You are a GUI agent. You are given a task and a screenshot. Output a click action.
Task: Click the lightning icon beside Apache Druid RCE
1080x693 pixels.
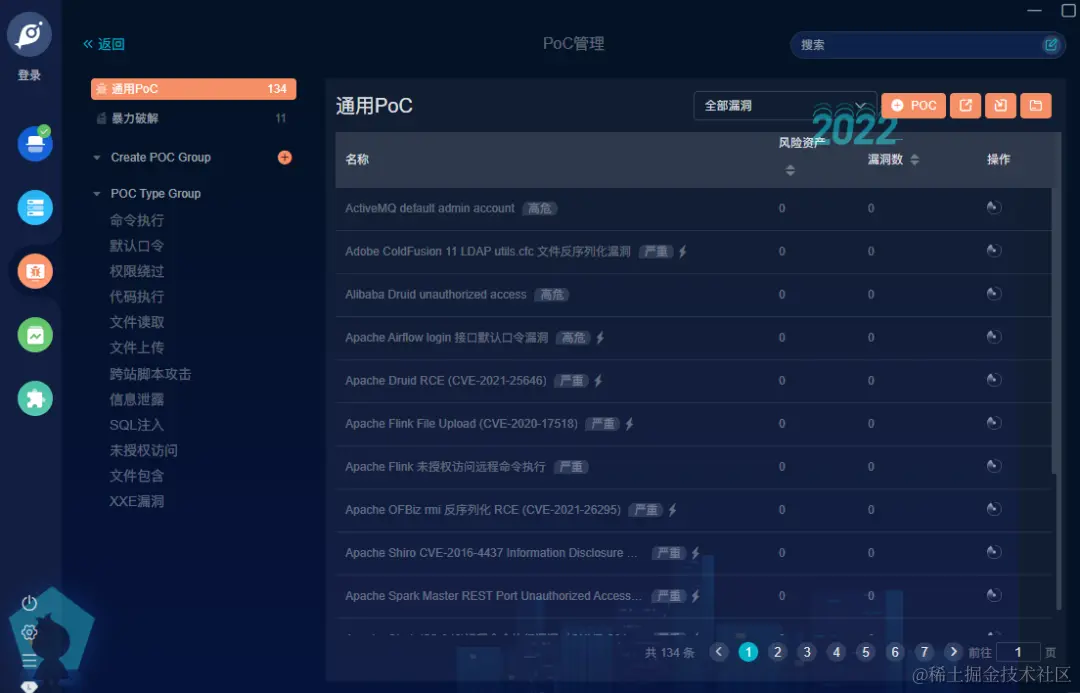[x=598, y=380]
